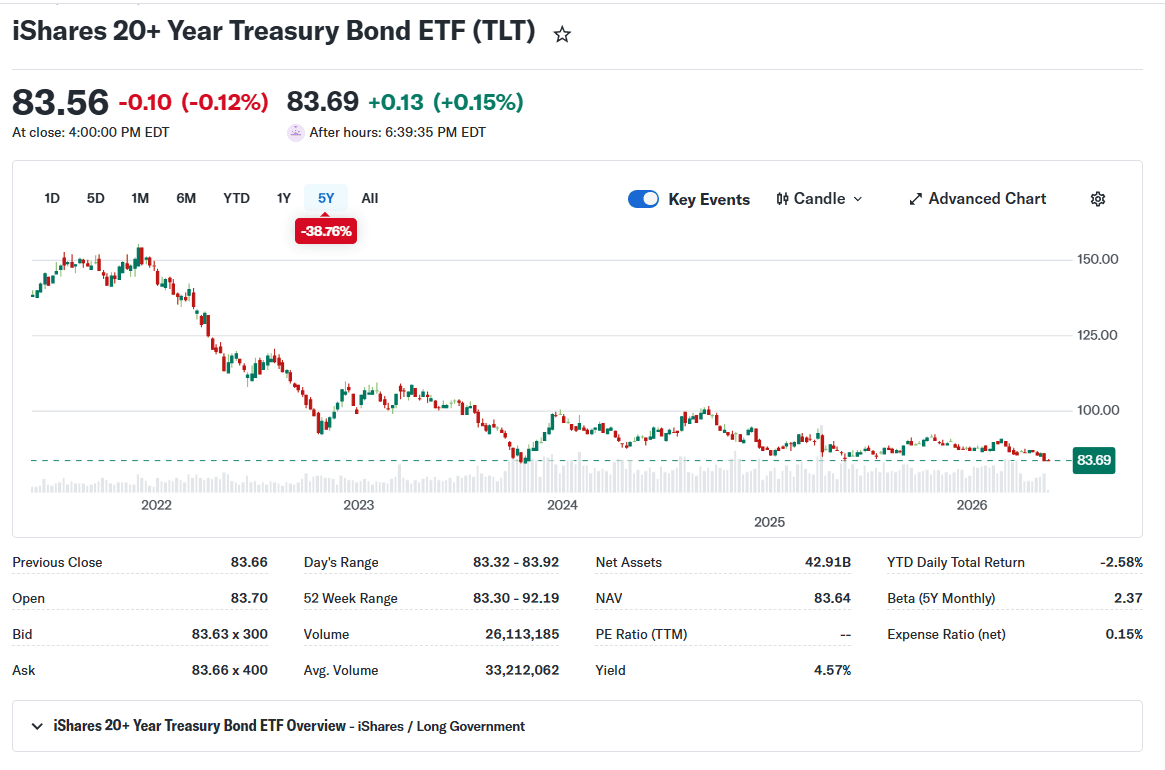The height and width of the screenshot is (770, 1165).
Task: Click the candle chart type icon
Action: pyautogui.click(x=782, y=199)
